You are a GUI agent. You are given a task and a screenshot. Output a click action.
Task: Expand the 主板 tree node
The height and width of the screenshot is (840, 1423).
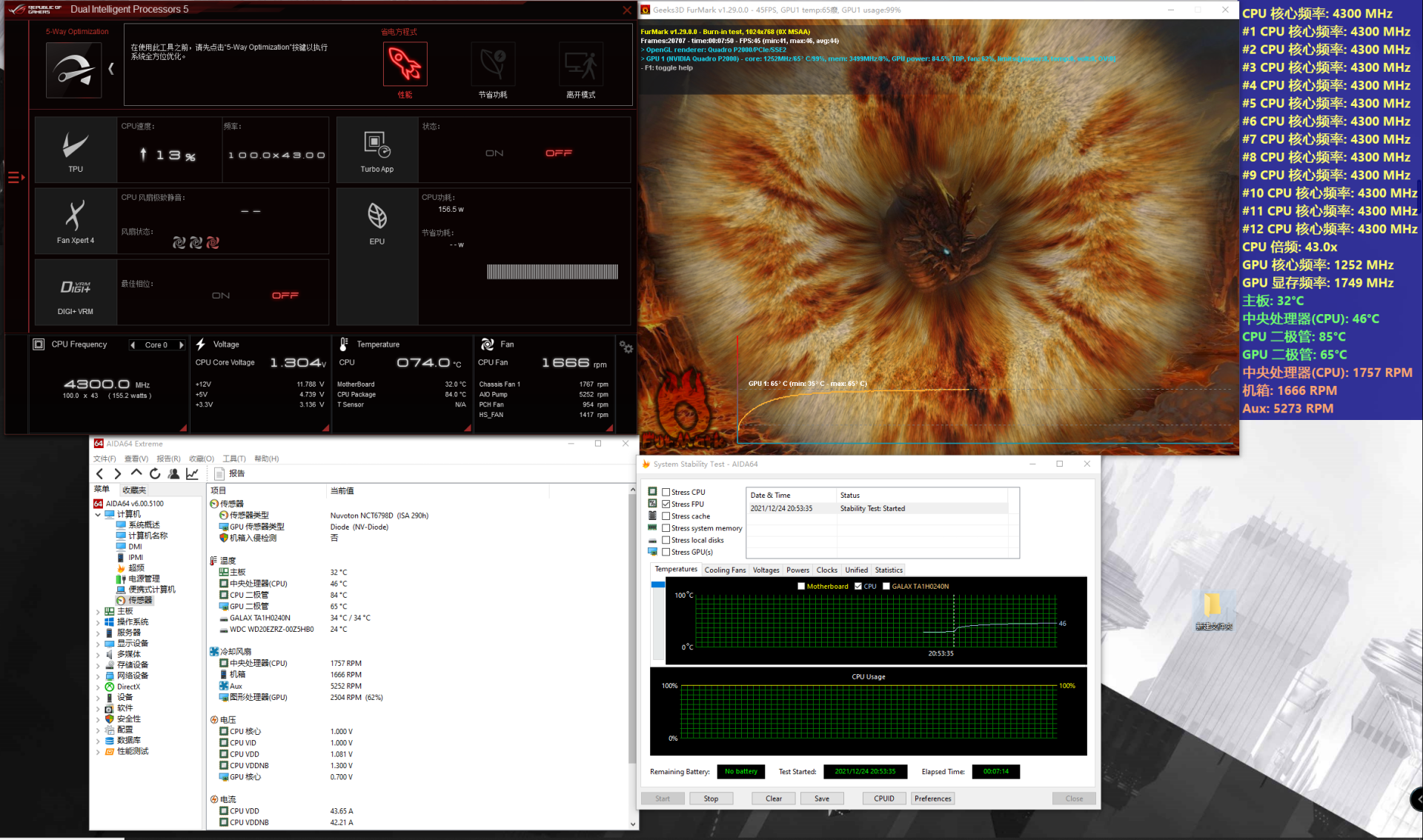[98, 611]
